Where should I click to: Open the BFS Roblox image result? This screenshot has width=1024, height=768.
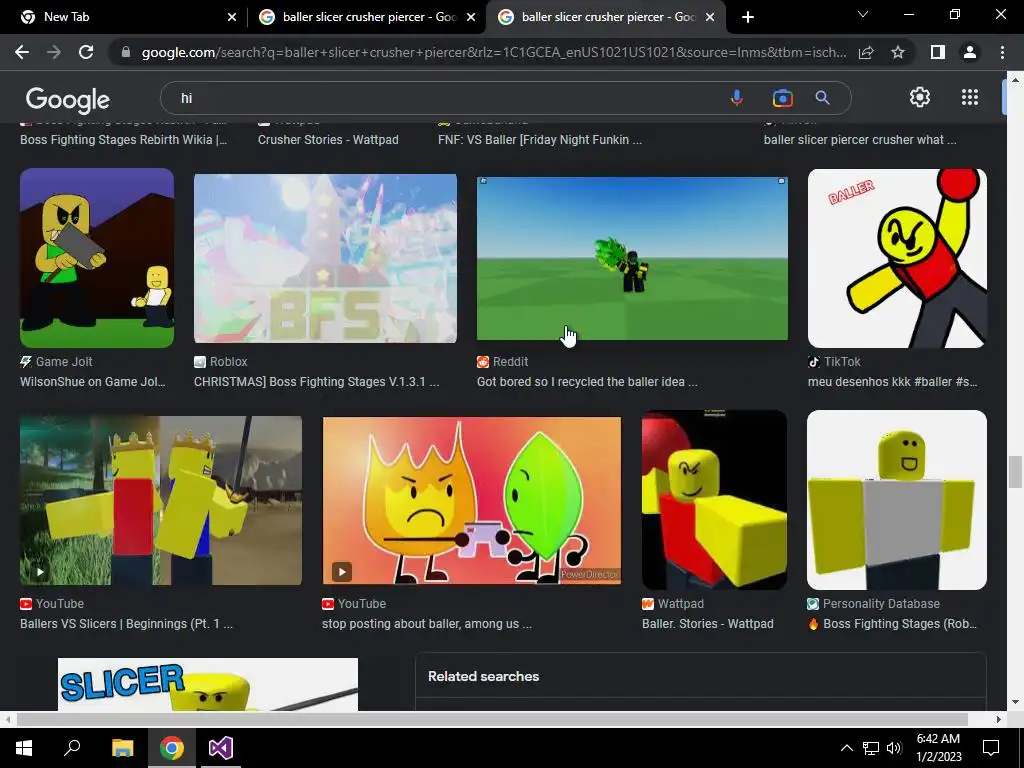[x=325, y=258]
